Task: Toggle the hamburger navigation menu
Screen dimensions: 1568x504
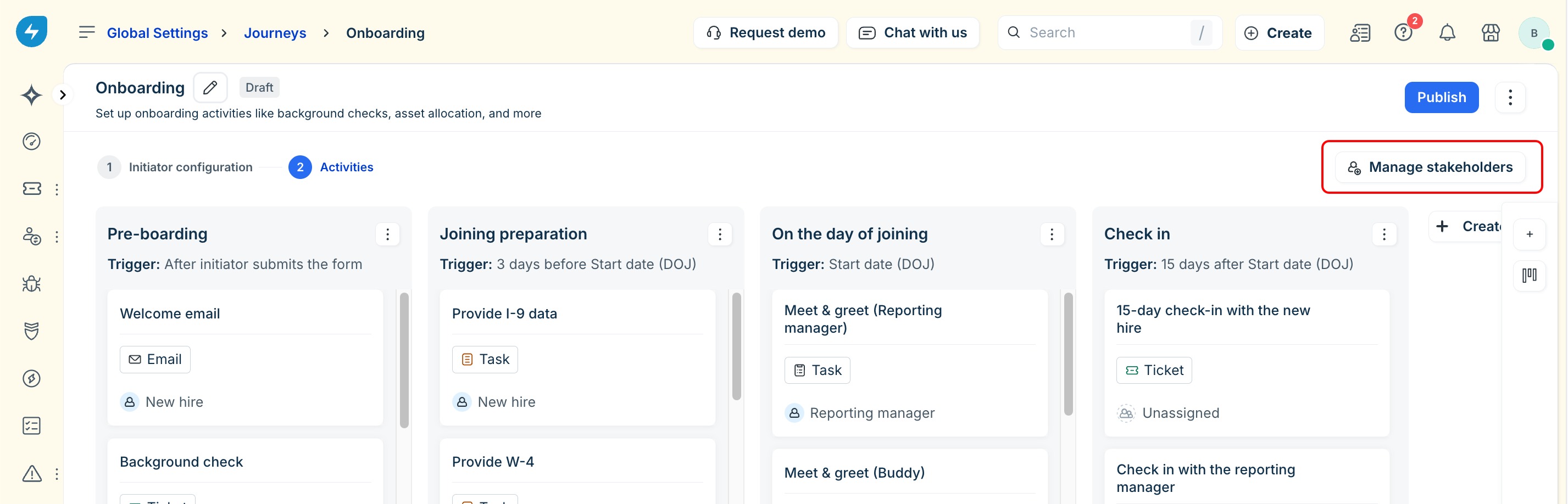Action: [x=87, y=32]
